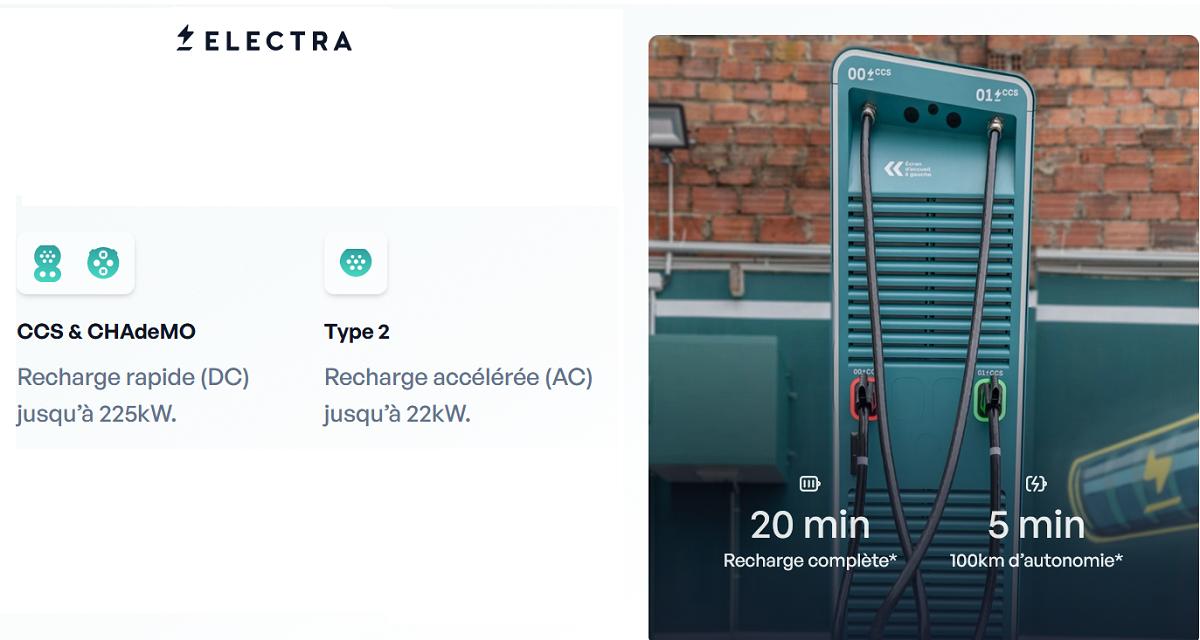This screenshot has width=1200, height=640.
Task: Select the CHAdeMO connector icon
Action: tap(103, 263)
